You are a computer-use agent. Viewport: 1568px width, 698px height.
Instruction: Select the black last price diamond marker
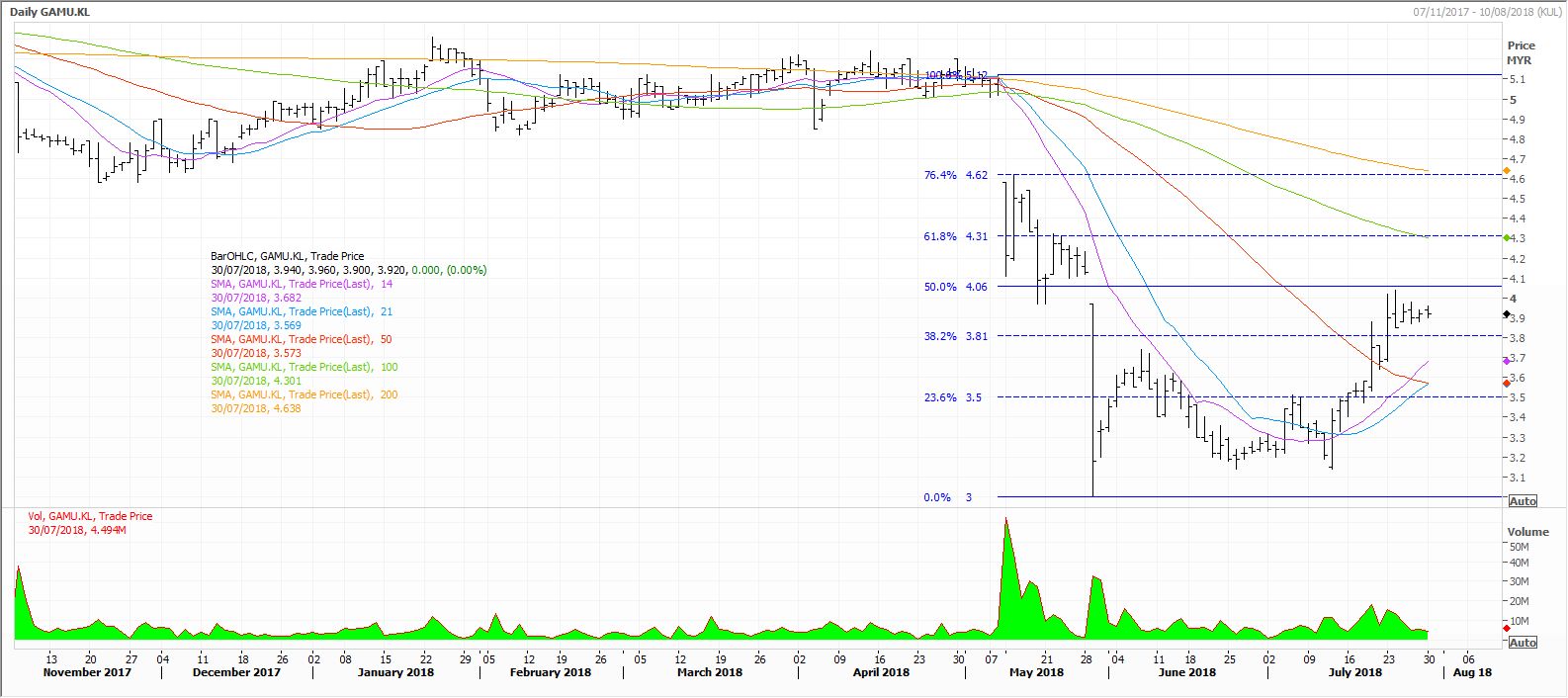point(1506,314)
